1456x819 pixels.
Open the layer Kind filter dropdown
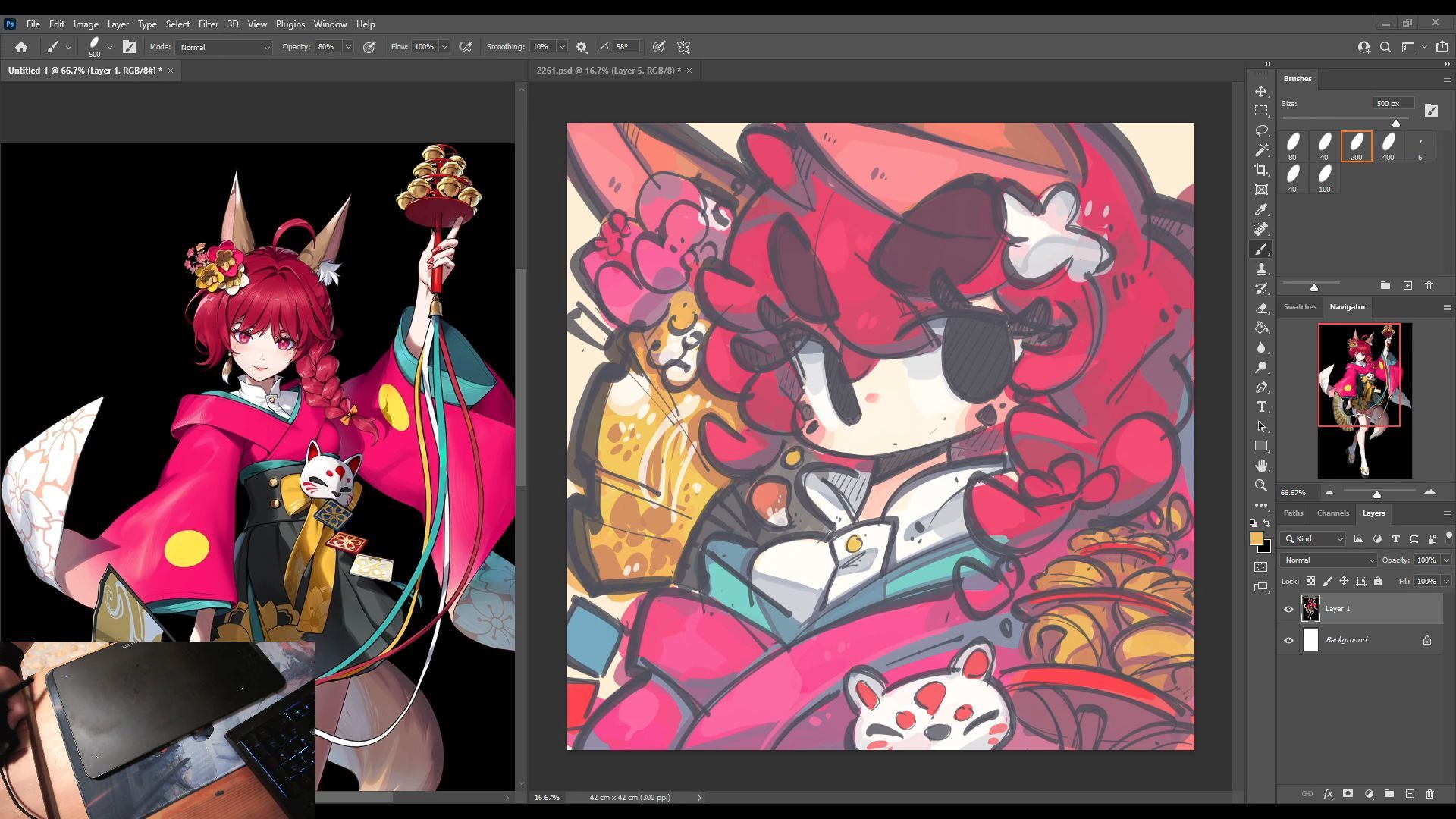tap(1313, 539)
